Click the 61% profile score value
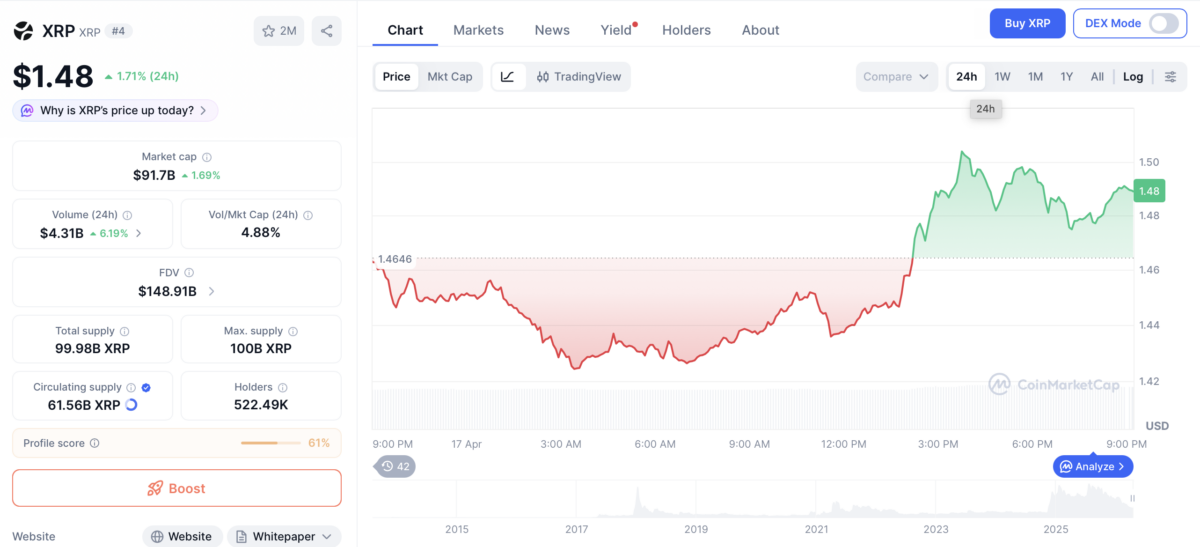 pos(319,443)
